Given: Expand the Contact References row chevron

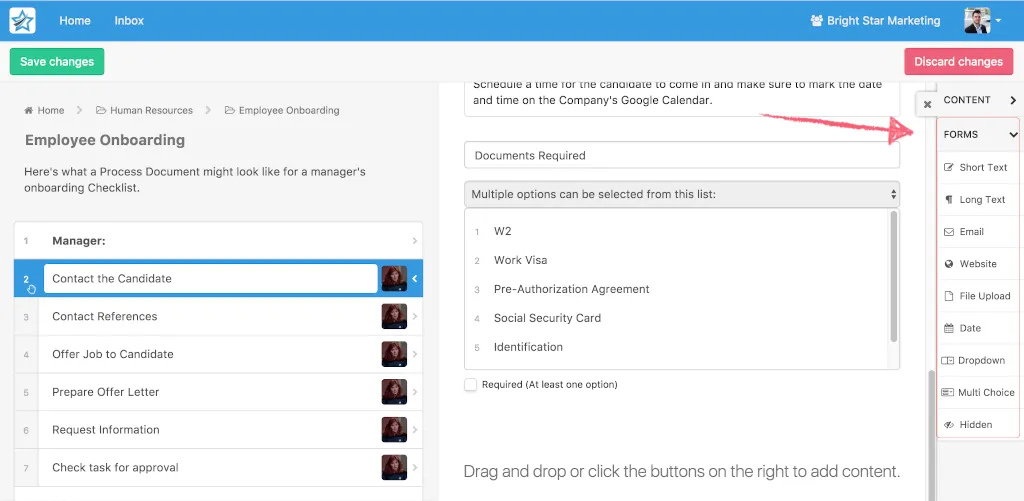Looking at the screenshot, I should pos(415,316).
